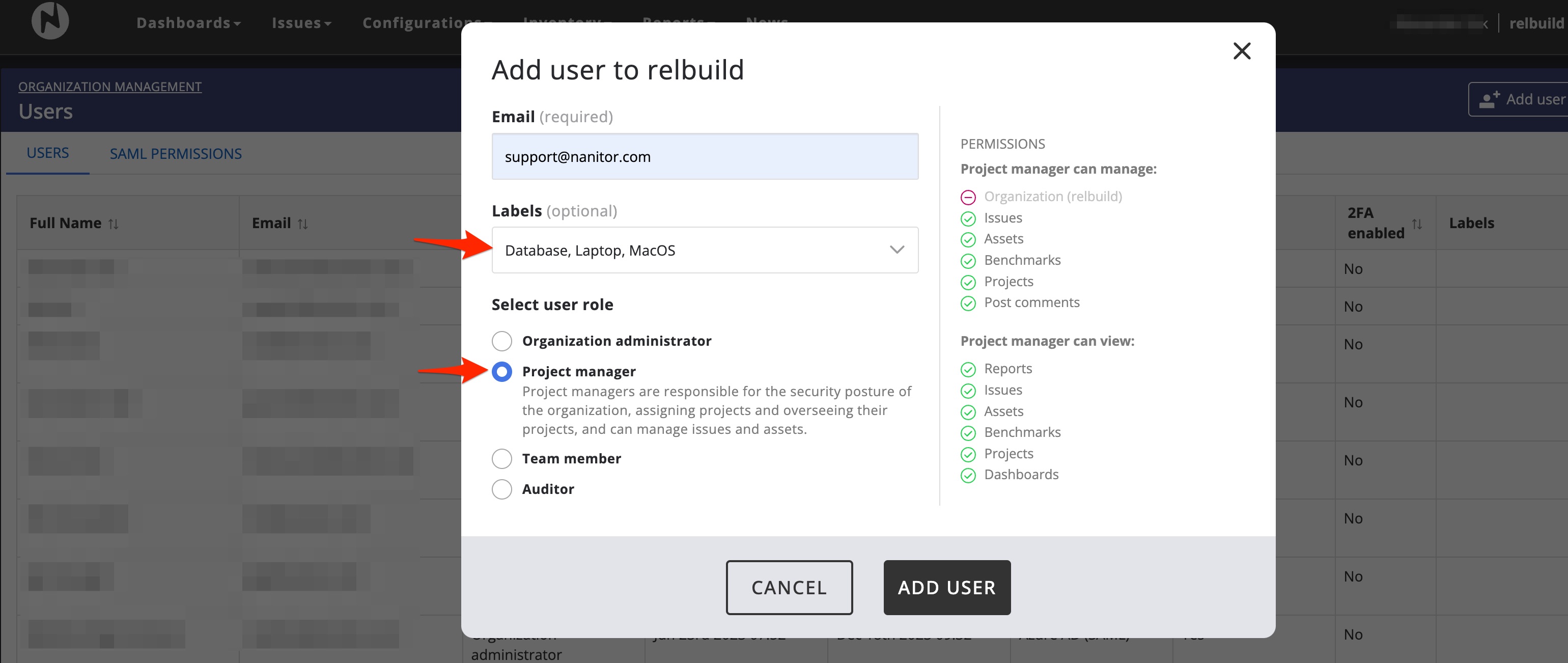
Task: Click the ADD USER button
Action: [946, 587]
